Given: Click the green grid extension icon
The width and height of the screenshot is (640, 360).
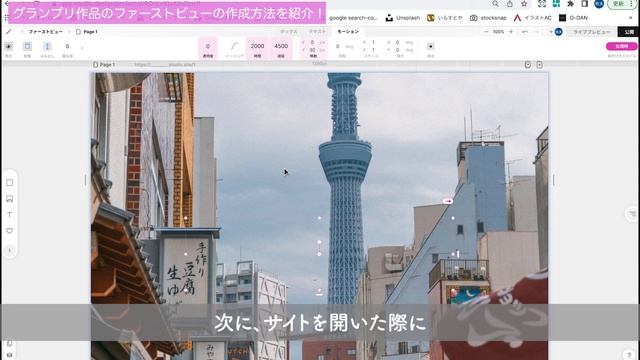Looking at the screenshot, I should click(x=556, y=4).
